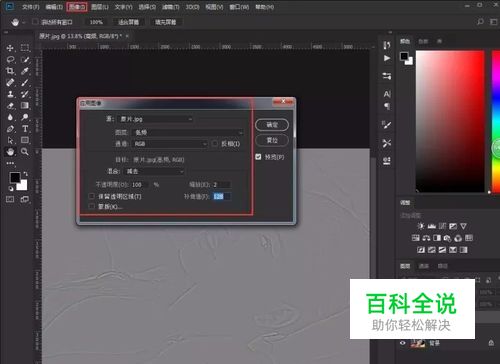Click the Reset button in Apply Image

[272, 140]
